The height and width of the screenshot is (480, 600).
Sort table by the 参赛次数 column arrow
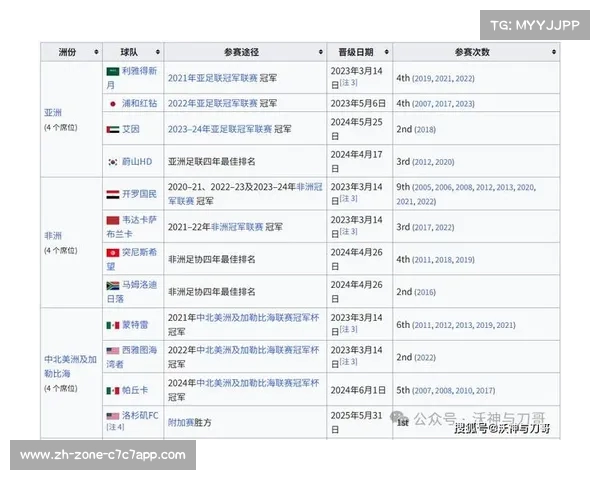[x=554, y=52]
